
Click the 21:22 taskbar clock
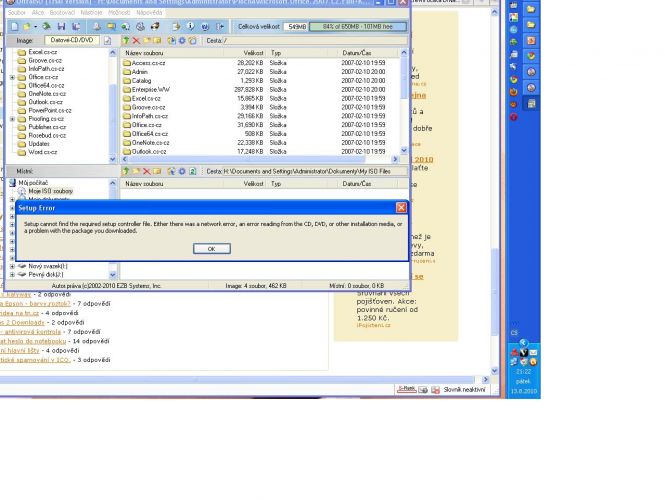coord(524,372)
